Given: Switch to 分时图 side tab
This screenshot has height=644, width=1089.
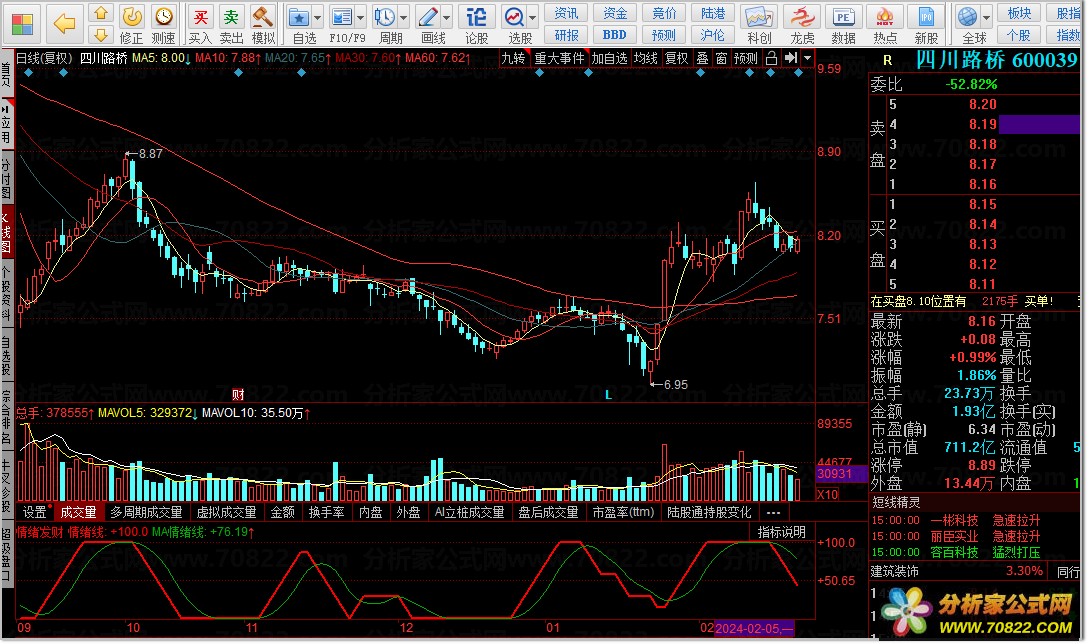Looking at the screenshot, I should coord(6,179).
